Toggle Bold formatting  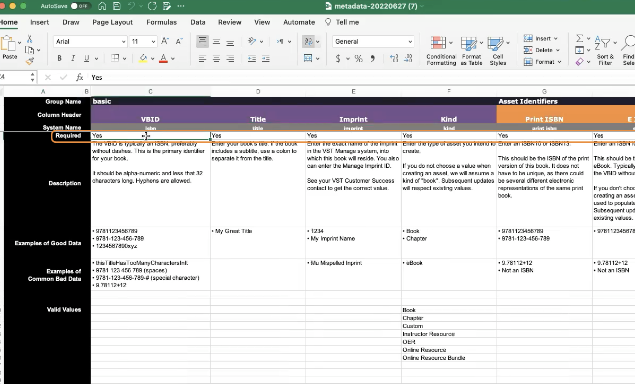point(60,58)
